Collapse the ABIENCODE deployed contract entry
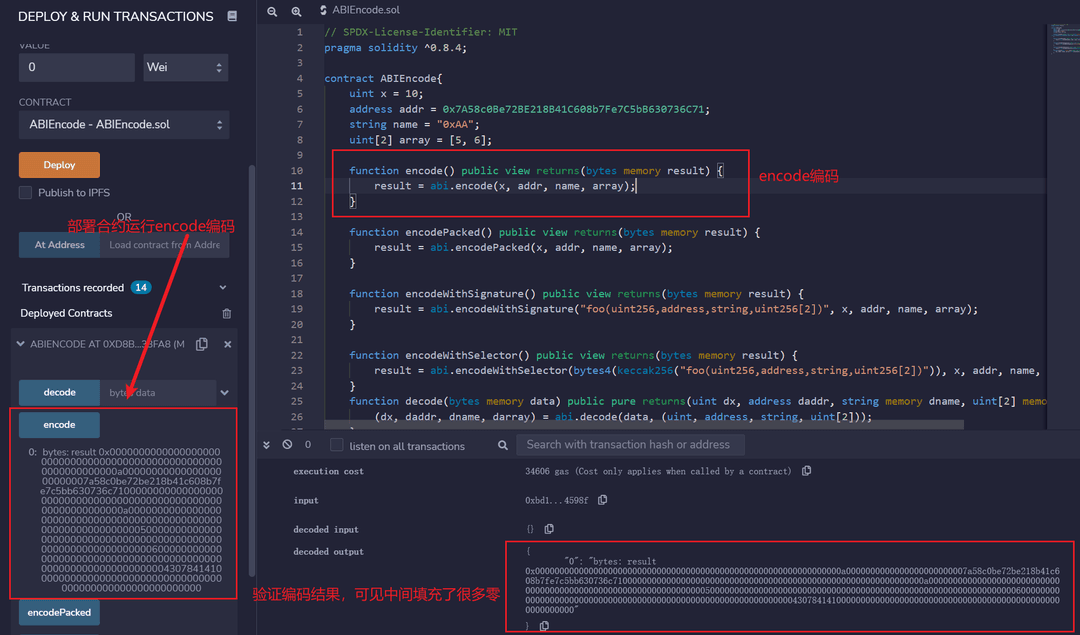This screenshot has height=635, width=1080. tap(21, 344)
